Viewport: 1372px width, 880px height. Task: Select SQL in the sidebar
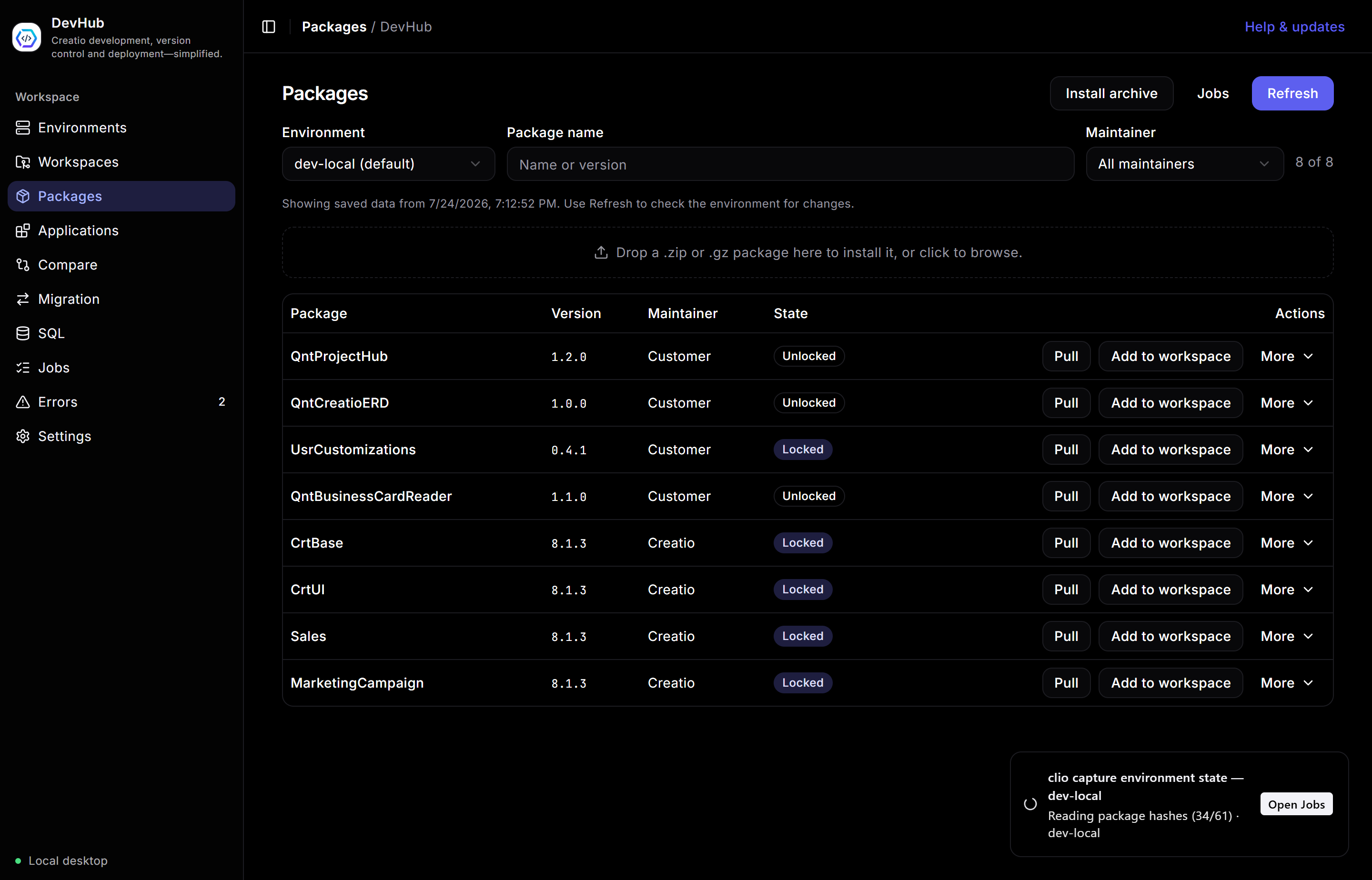click(121, 333)
